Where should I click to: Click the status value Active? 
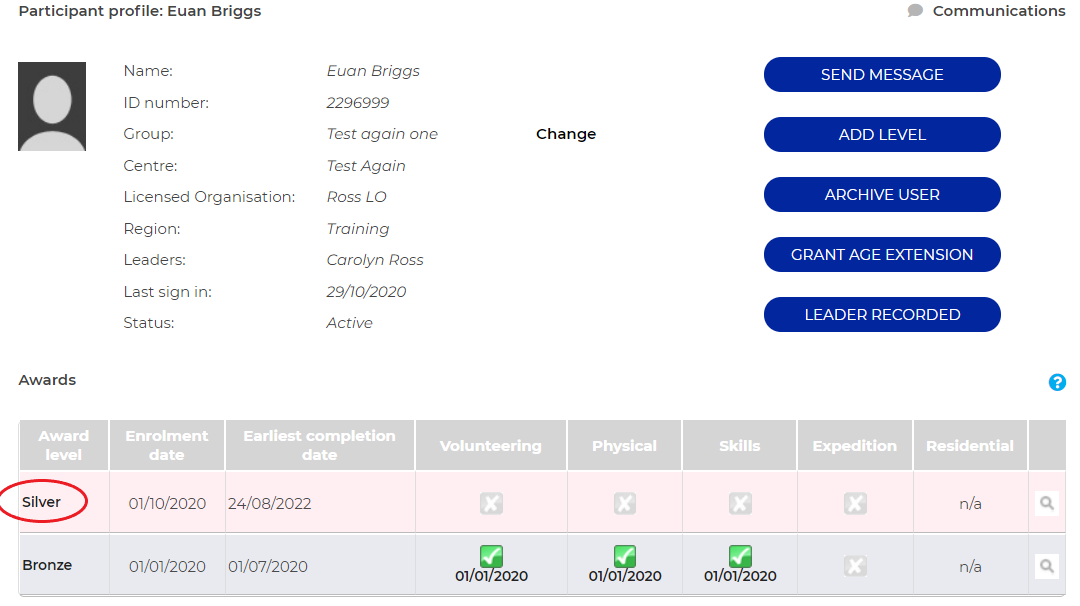click(x=349, y=323)
